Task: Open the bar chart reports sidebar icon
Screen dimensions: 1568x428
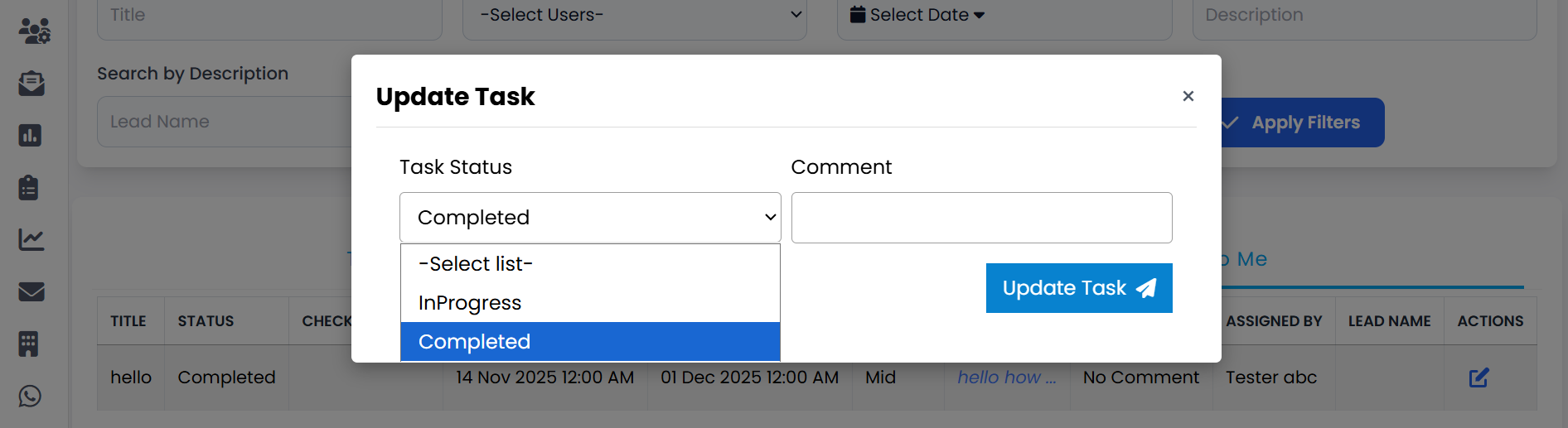Action: click(x=31, y=136)
